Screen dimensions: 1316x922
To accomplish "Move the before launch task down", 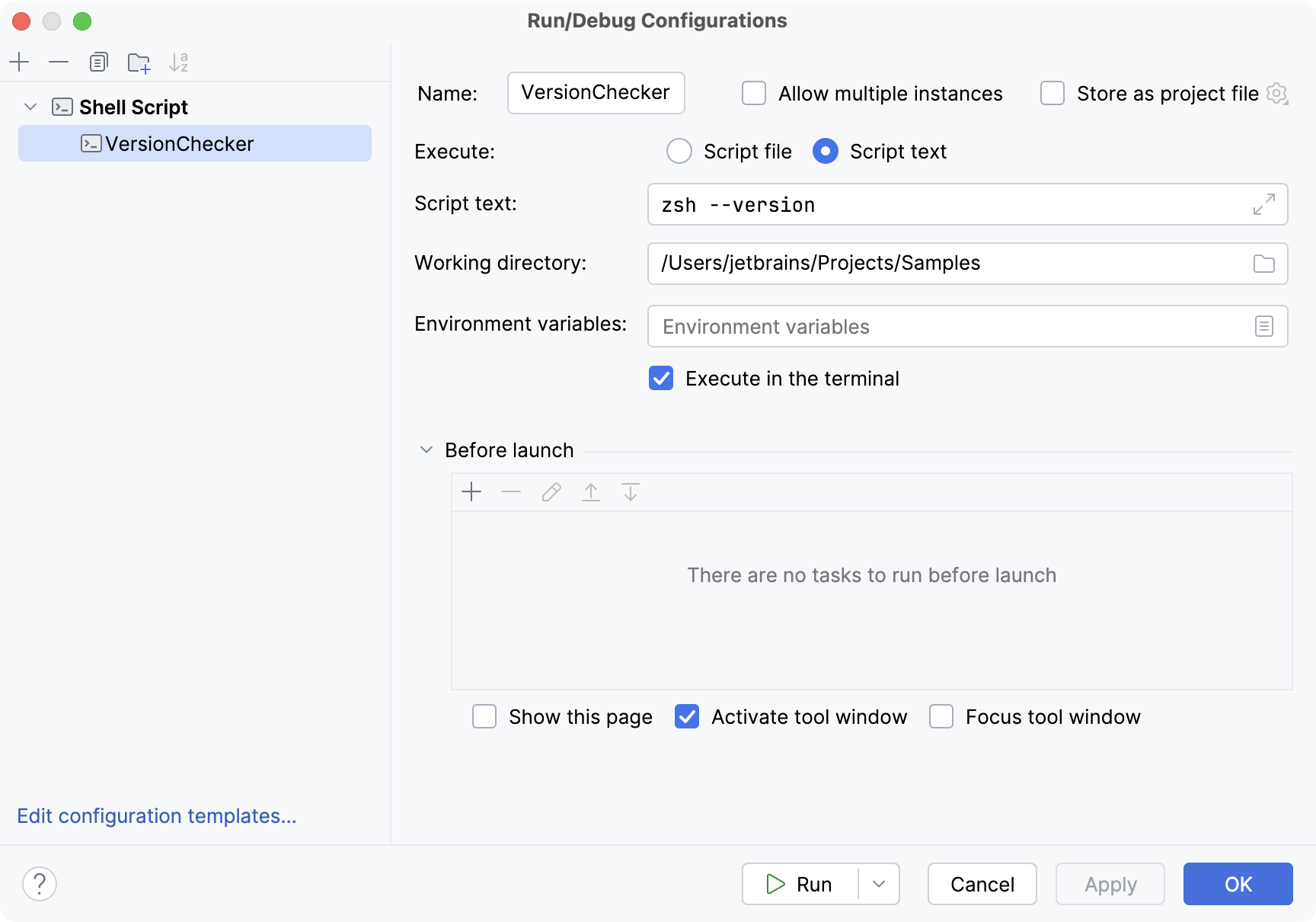I will click(631, 492).
